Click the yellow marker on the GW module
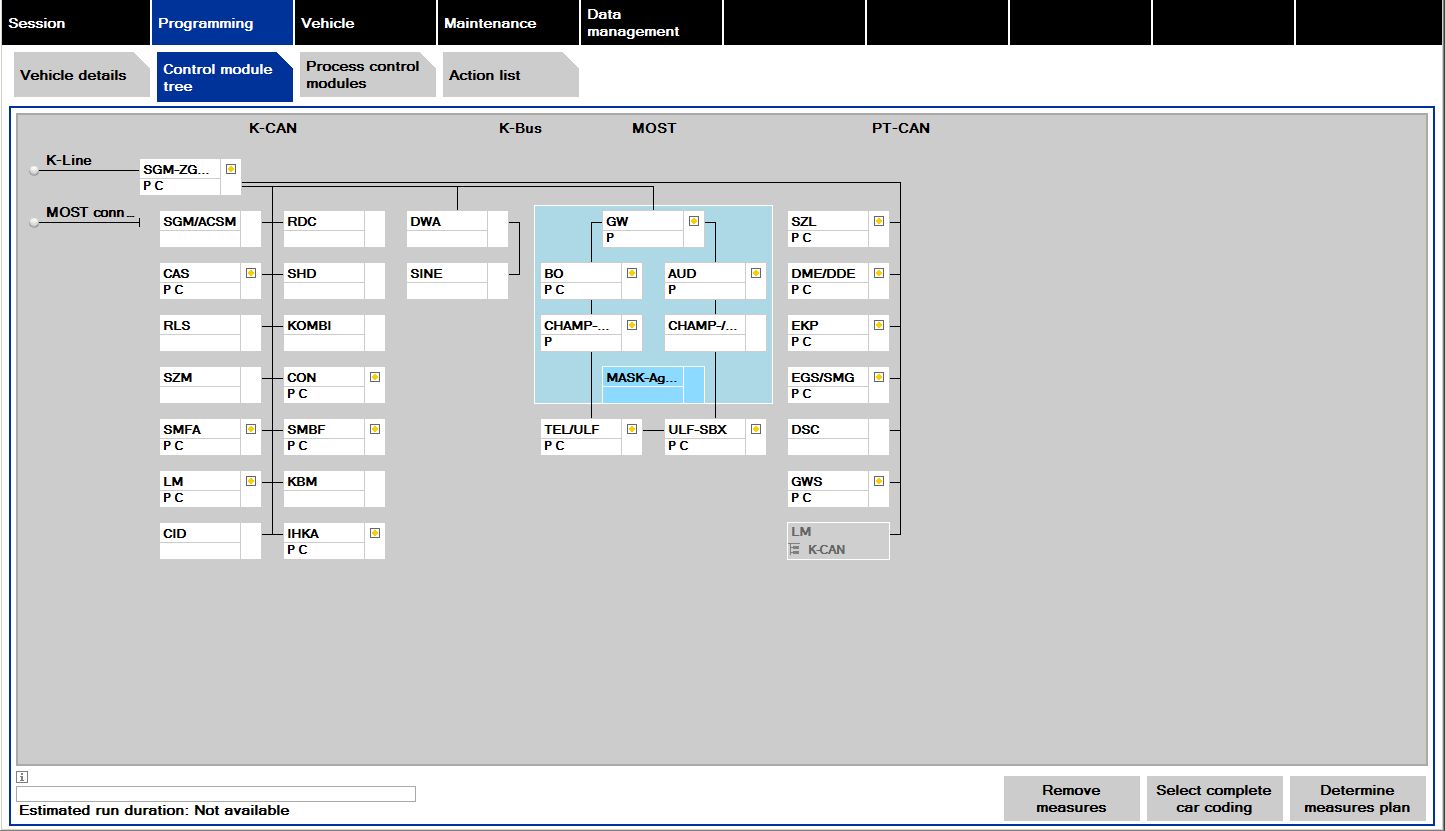 click(x=694, y=221)
